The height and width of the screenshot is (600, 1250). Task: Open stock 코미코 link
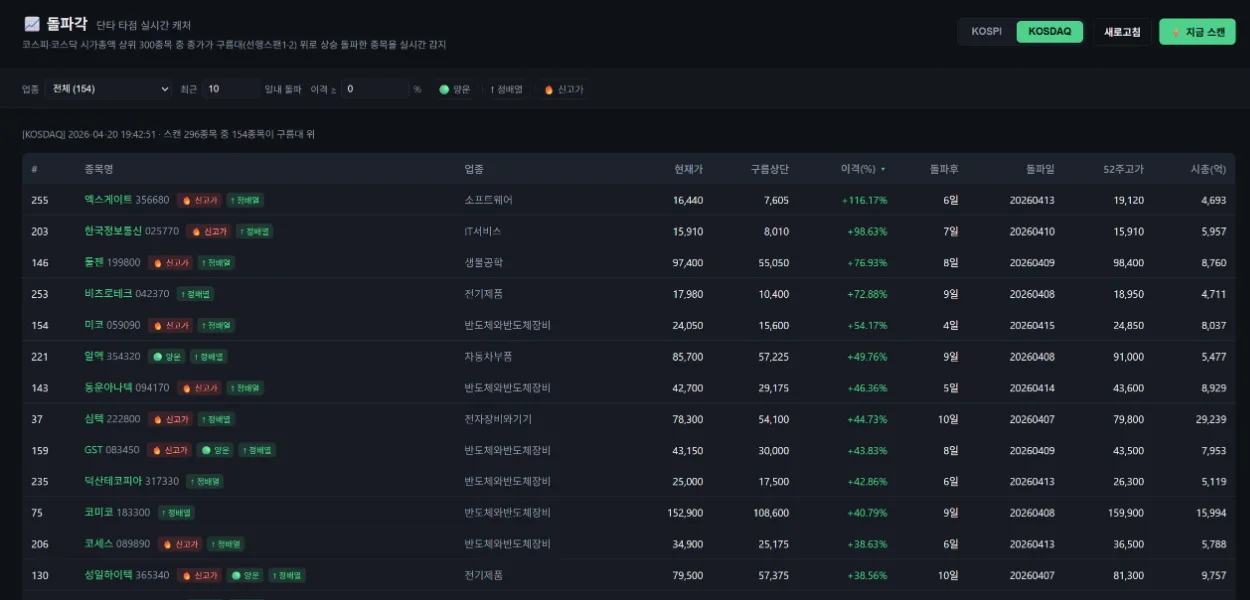pyautogui.click(x=99, y=513)
